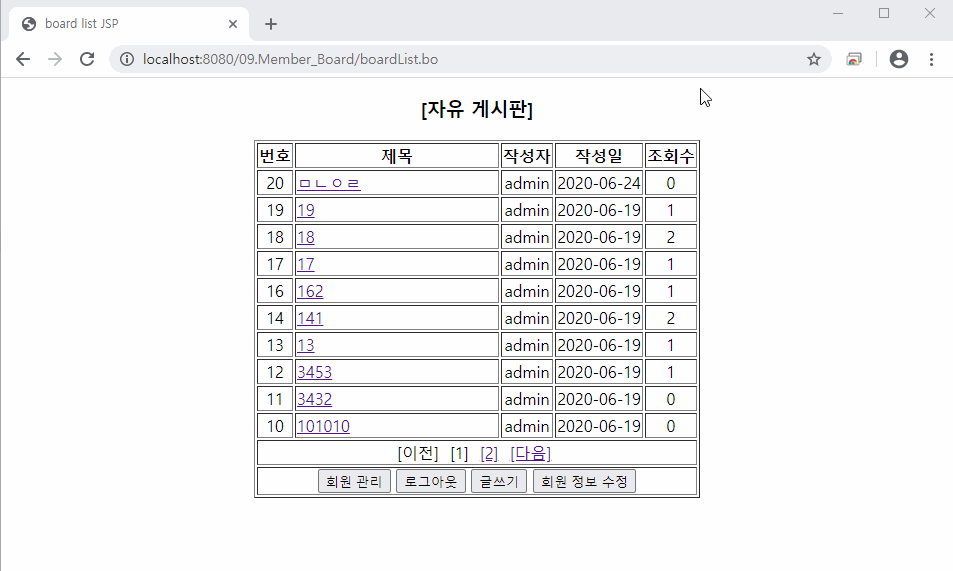Maximize the browser window
The height and width of the screenshot is (571, 953).
(x=884, y=13)
